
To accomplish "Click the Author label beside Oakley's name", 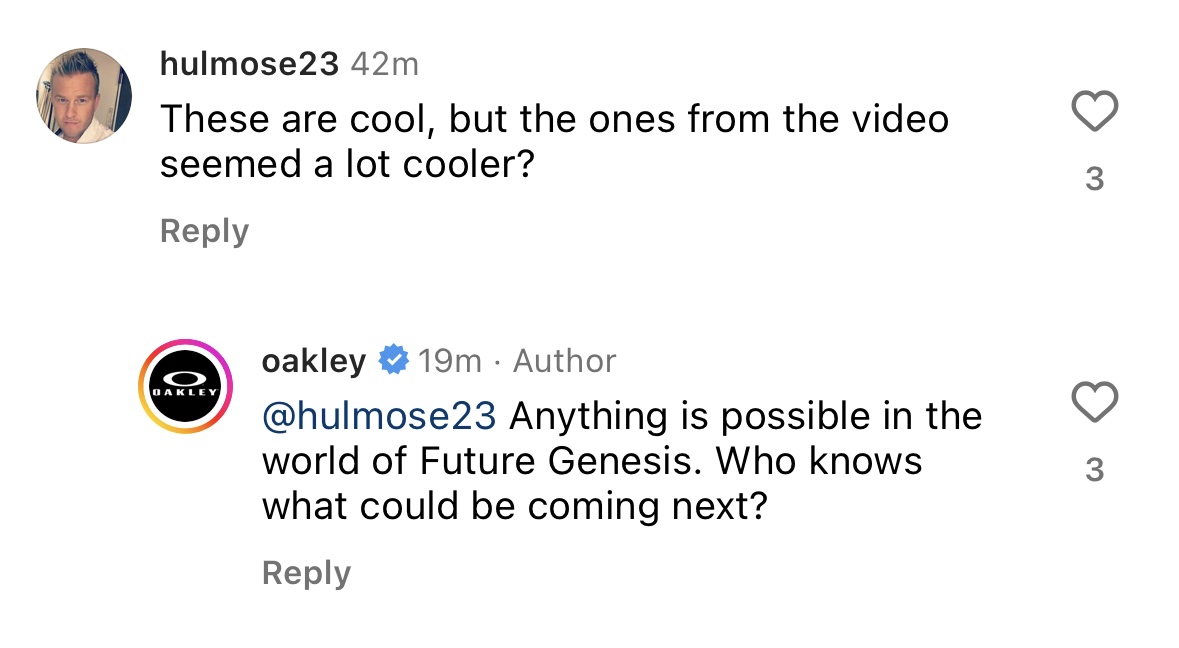I will click(565, 361).
